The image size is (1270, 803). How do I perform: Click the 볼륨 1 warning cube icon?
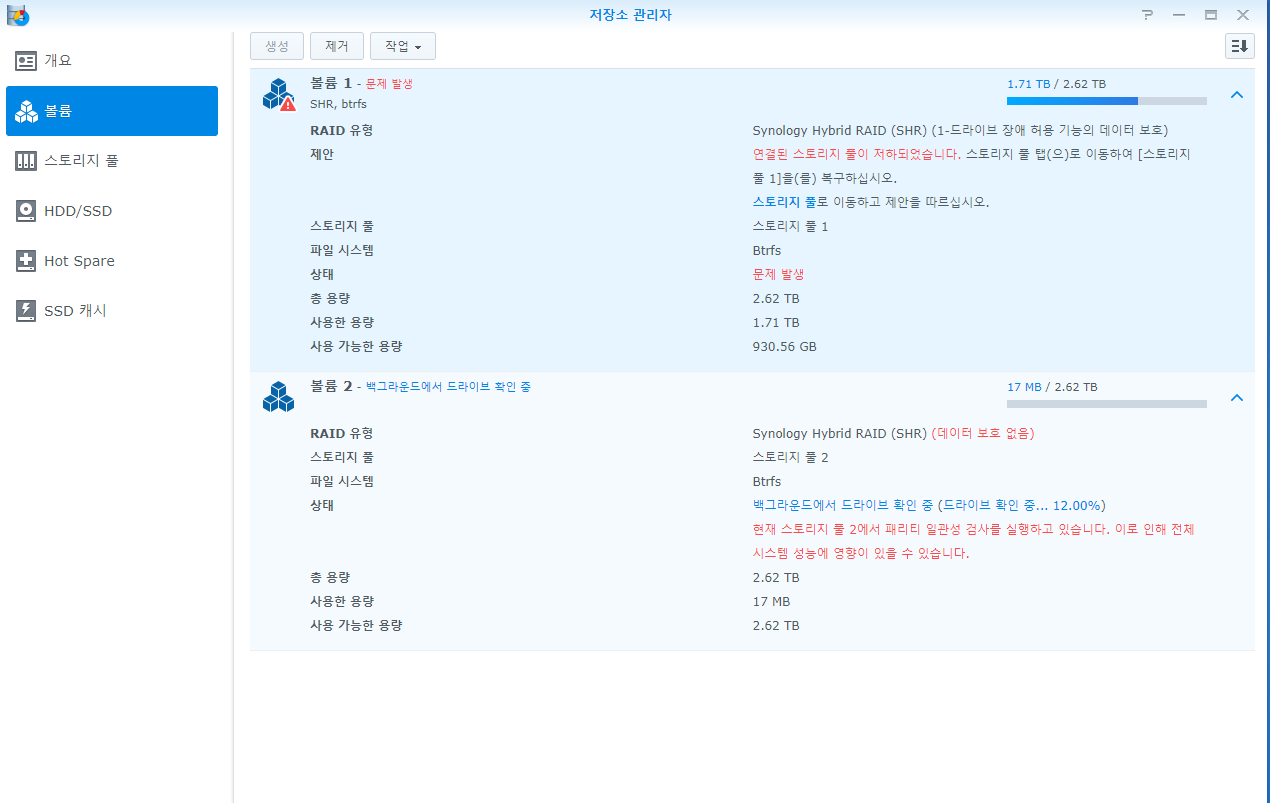point(279,94)
